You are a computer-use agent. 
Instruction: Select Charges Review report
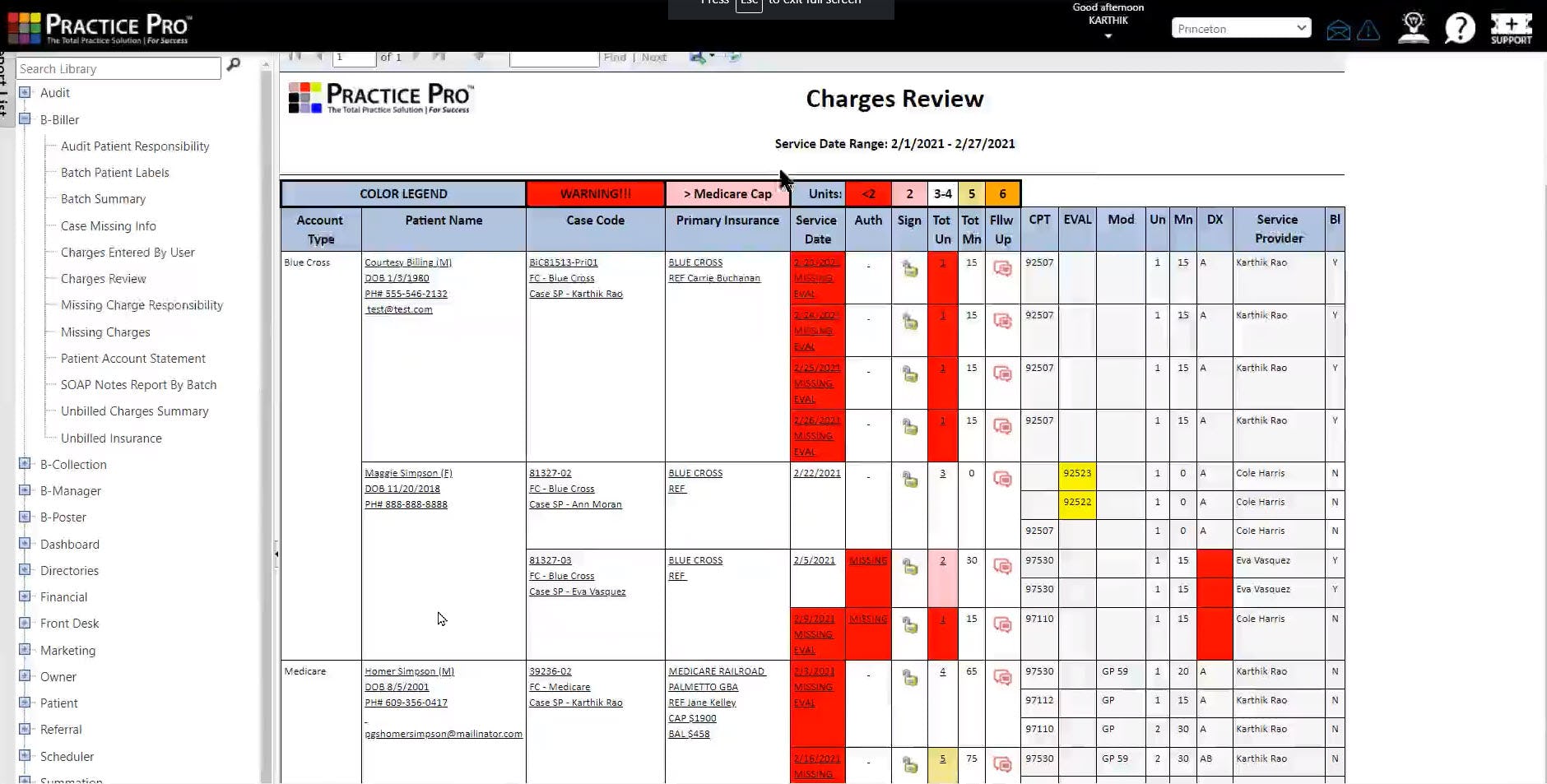[x=103, y=278]
